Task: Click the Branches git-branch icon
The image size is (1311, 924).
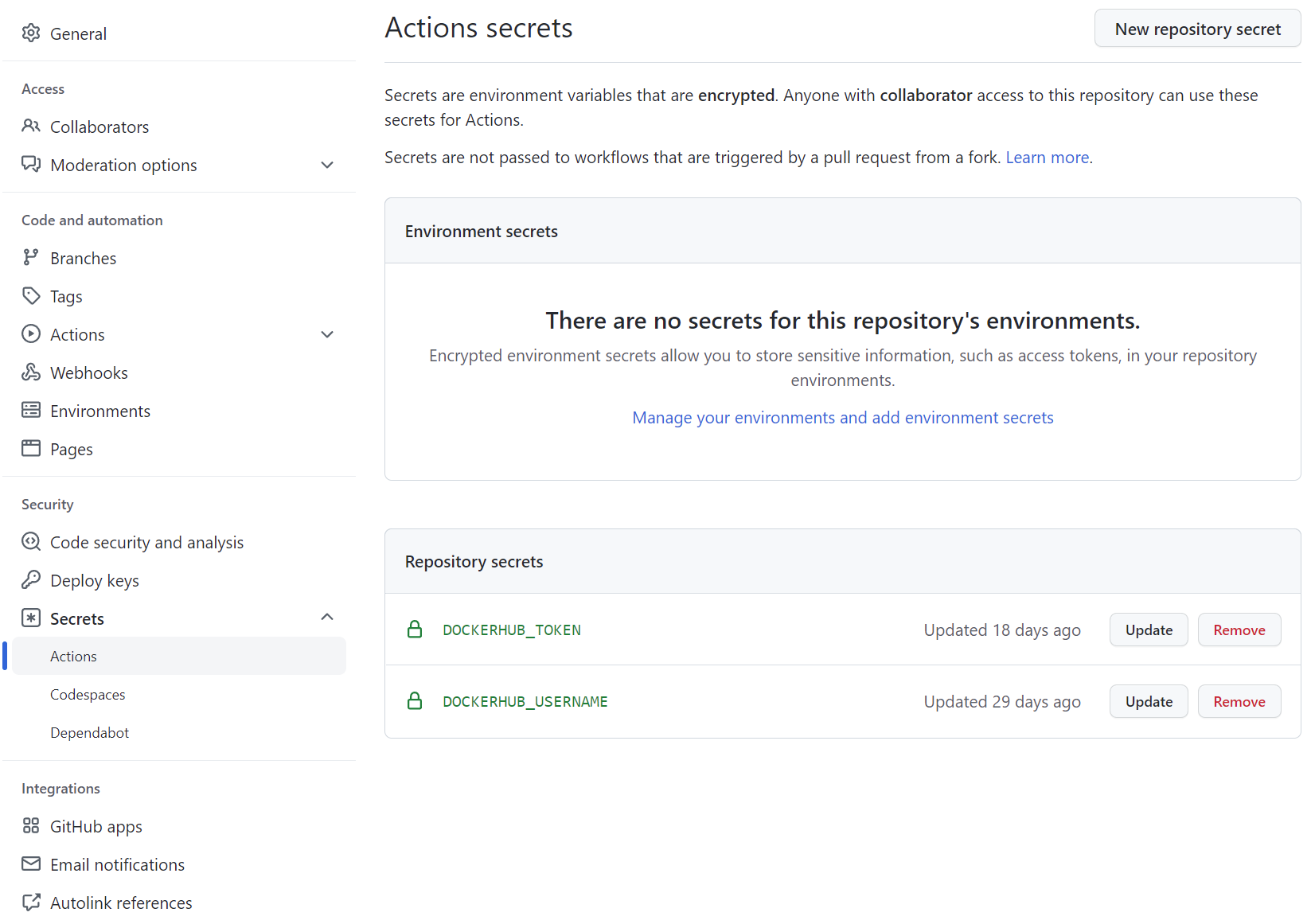Action: tap(31, 258)
